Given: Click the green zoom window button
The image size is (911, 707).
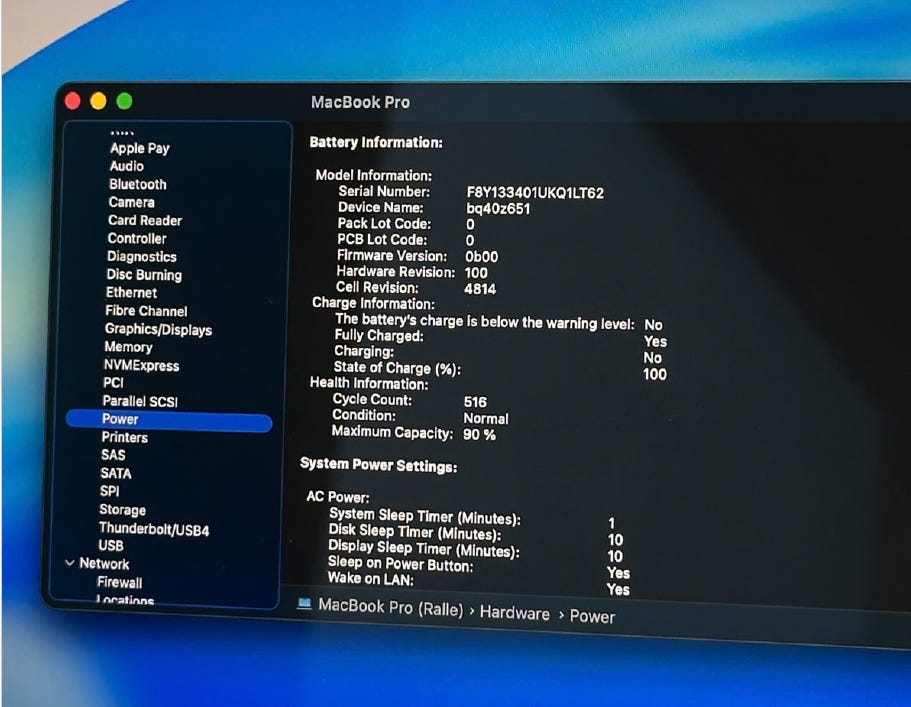Looking at the screenshot, I should tap(124, 101).
